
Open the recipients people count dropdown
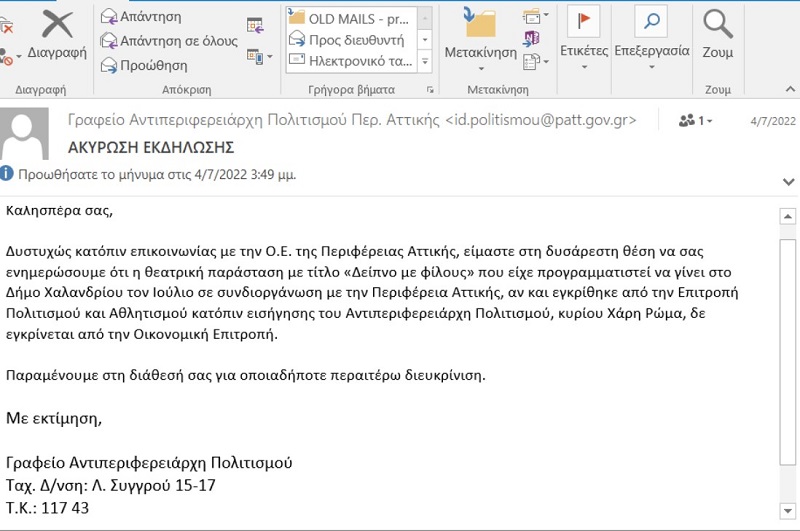696,121
